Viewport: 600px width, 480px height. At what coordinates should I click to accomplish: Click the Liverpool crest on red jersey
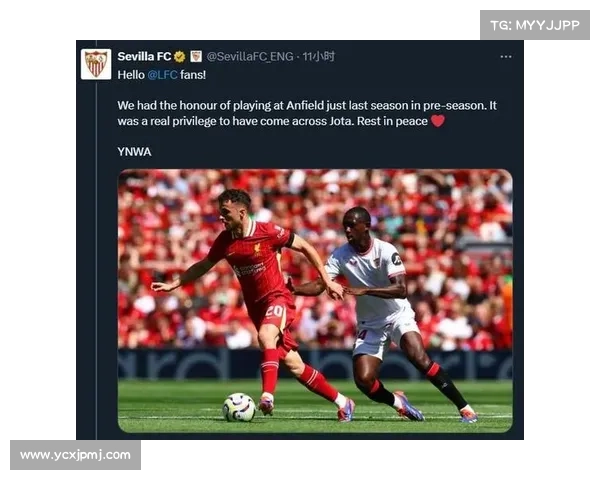click(x=258, y=250)
